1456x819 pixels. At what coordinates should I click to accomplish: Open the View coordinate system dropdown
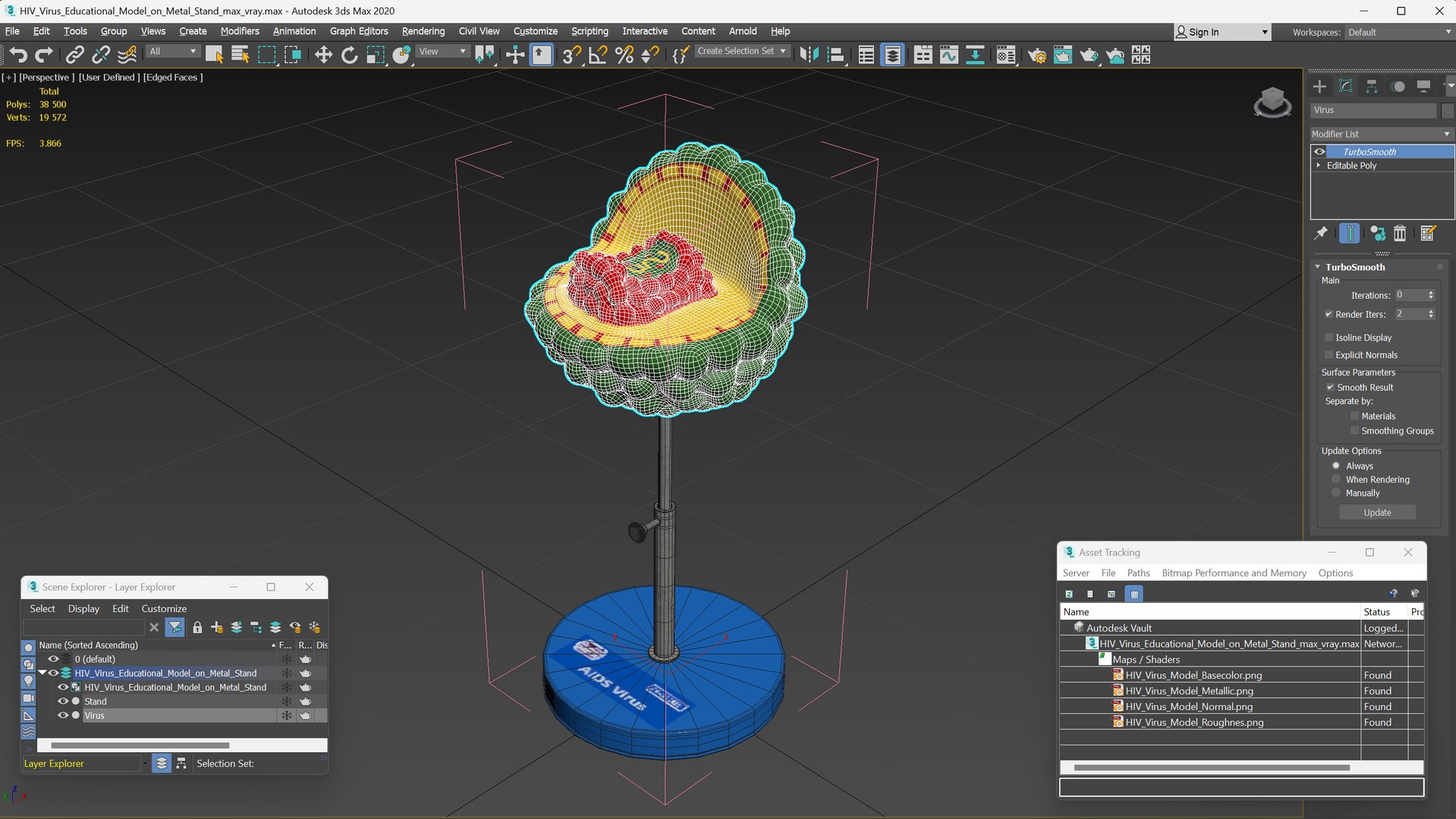[442, 51]
